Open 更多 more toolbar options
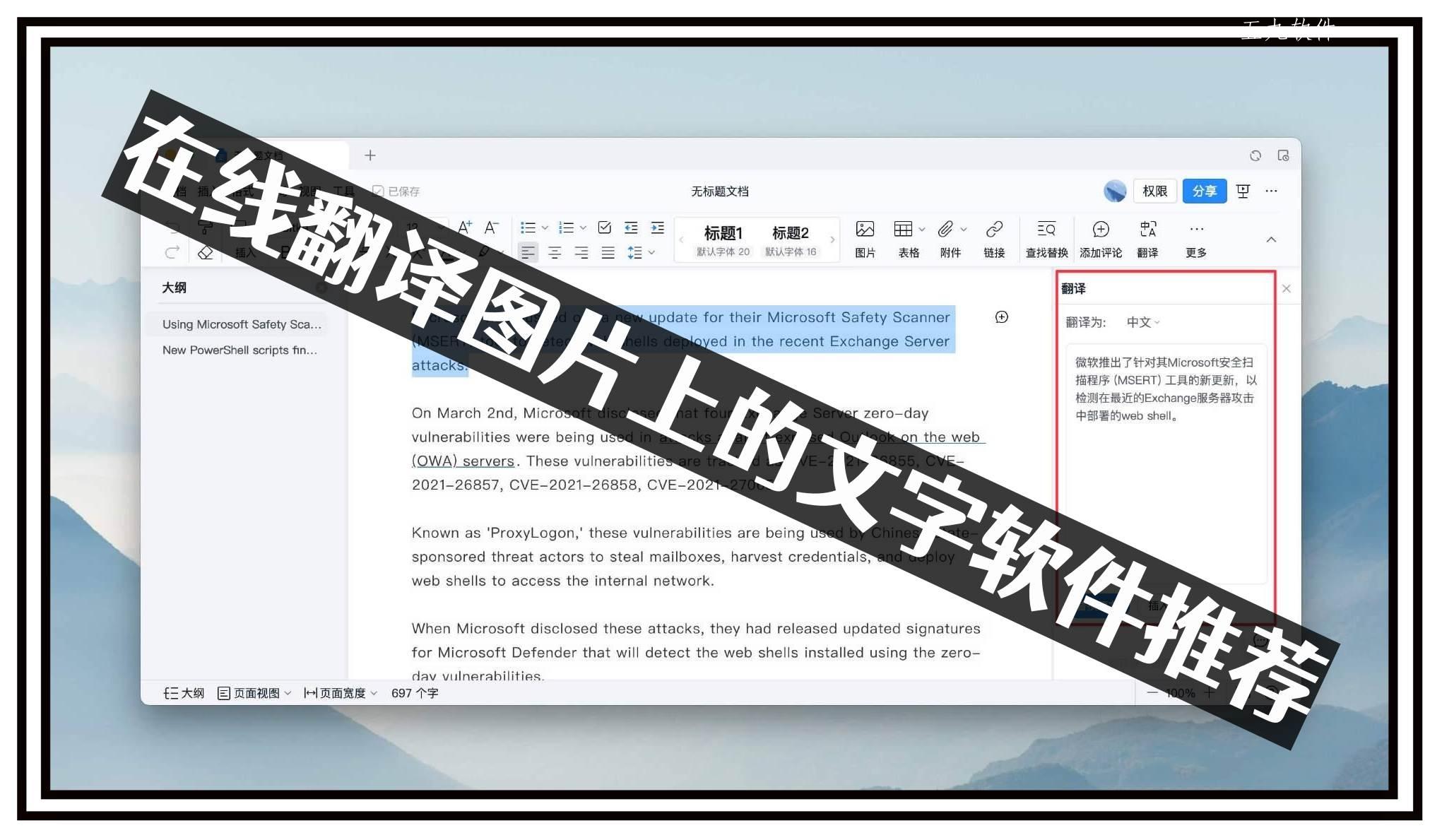This screenshot has width=1442, height=840. (1196, 239)
